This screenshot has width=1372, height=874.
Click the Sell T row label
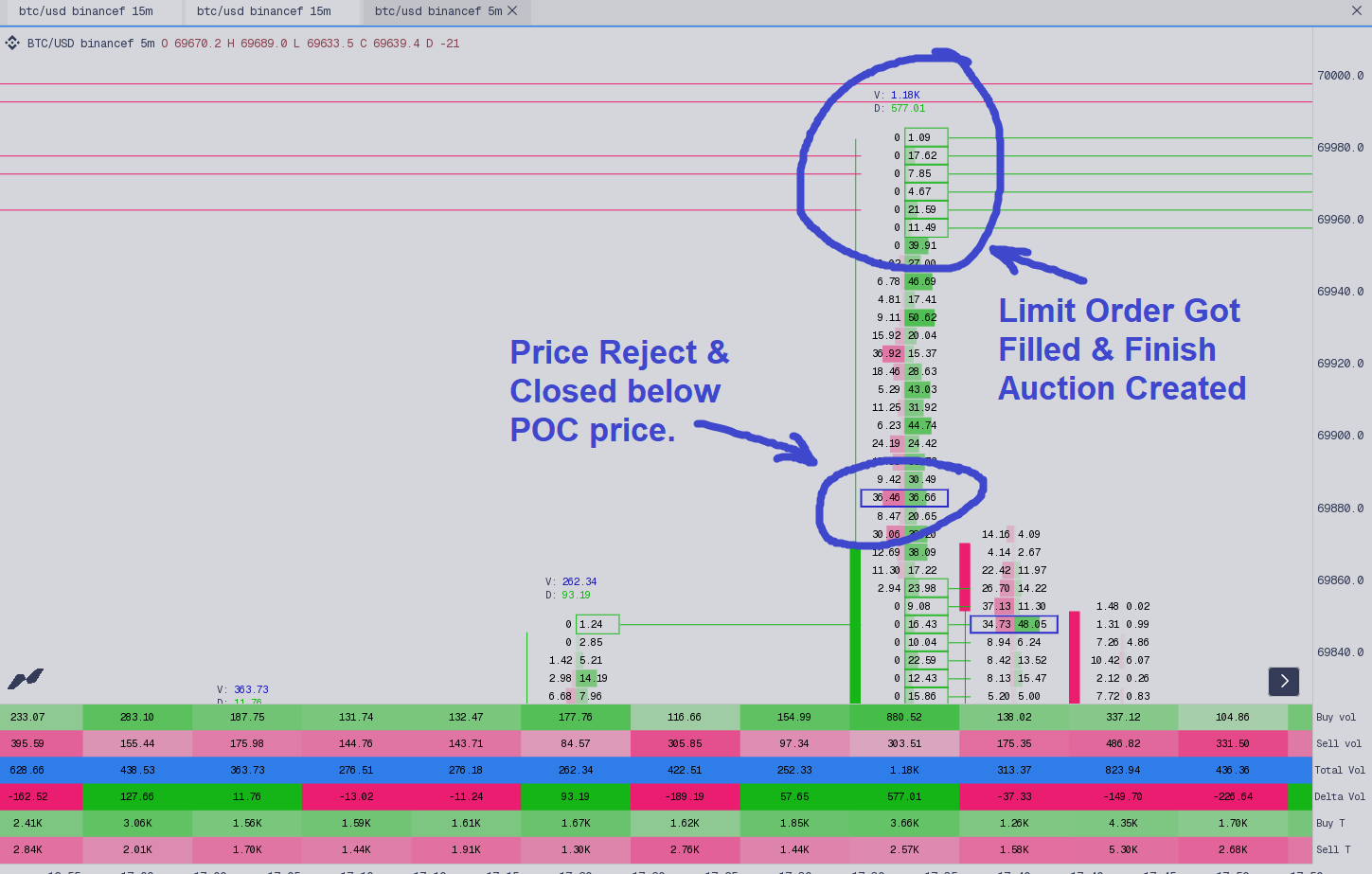click(x=1333, y=849)
